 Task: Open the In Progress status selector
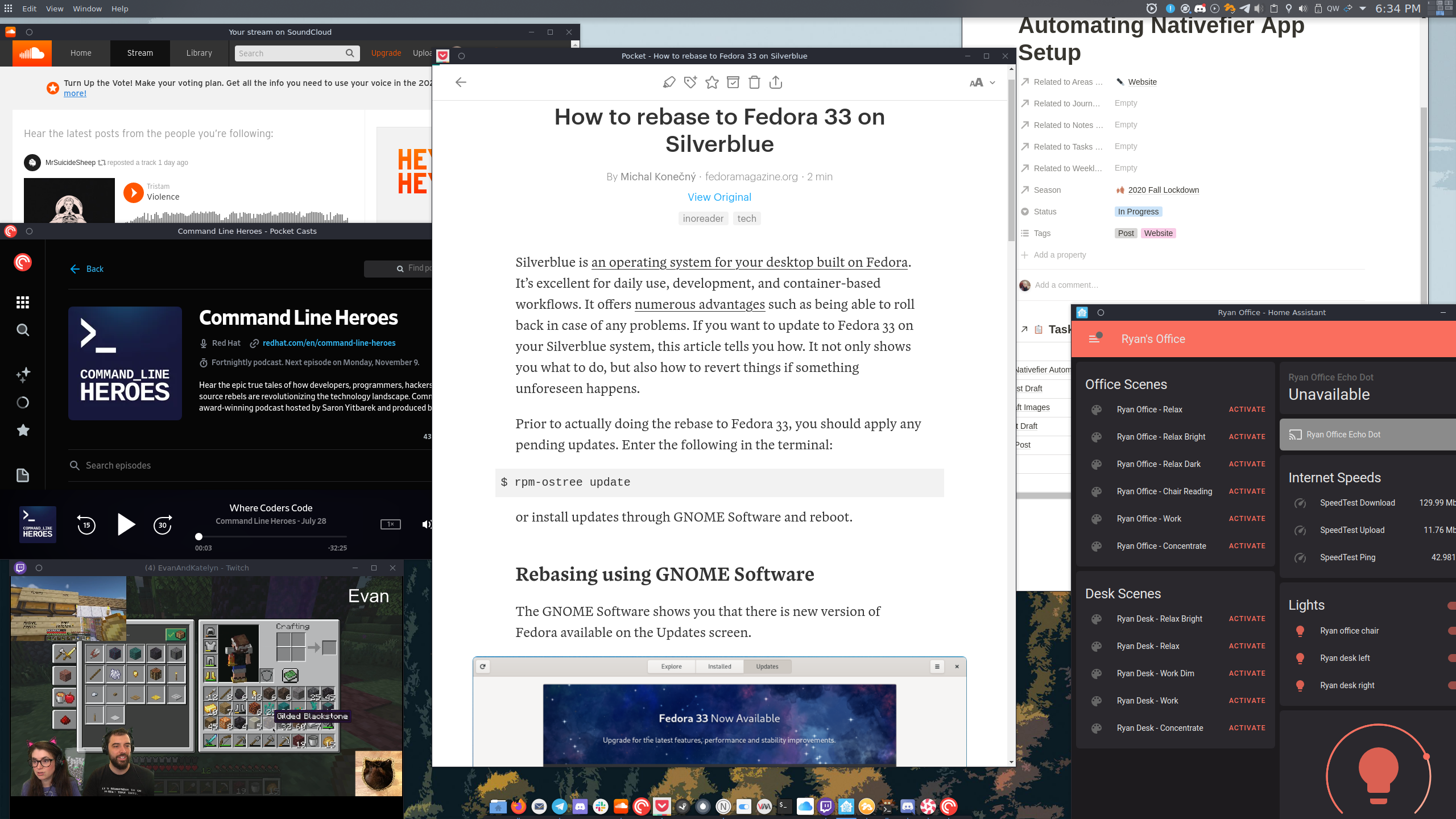tap(1138, 212)
